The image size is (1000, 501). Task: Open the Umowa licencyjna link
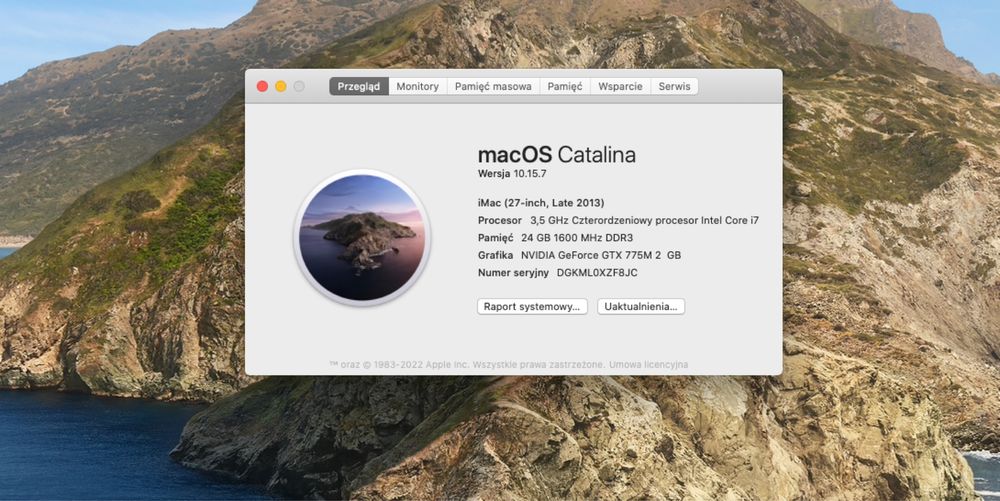point(649,365)
